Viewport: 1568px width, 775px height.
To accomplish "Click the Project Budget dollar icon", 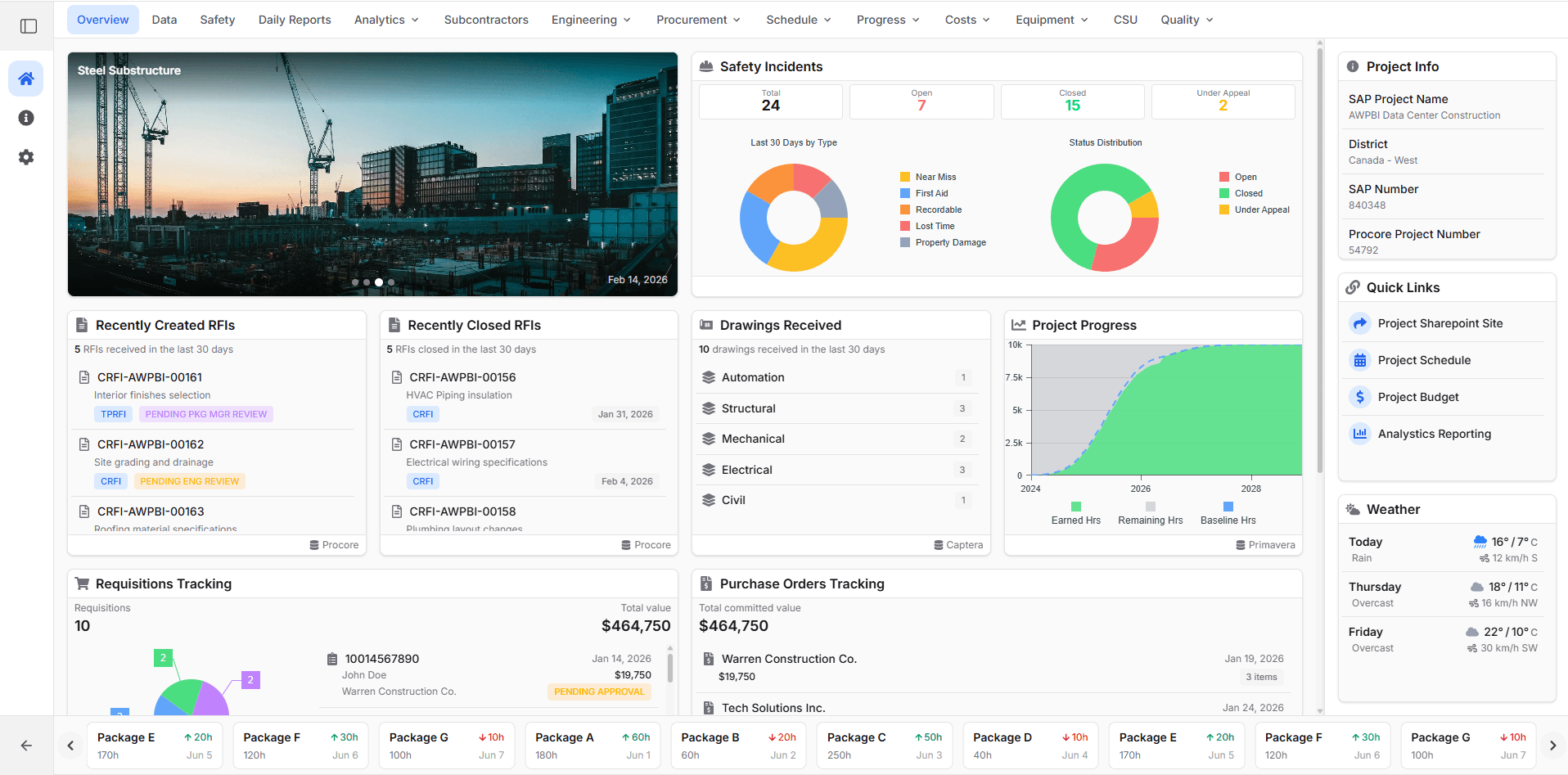I will pos(1360,397).
